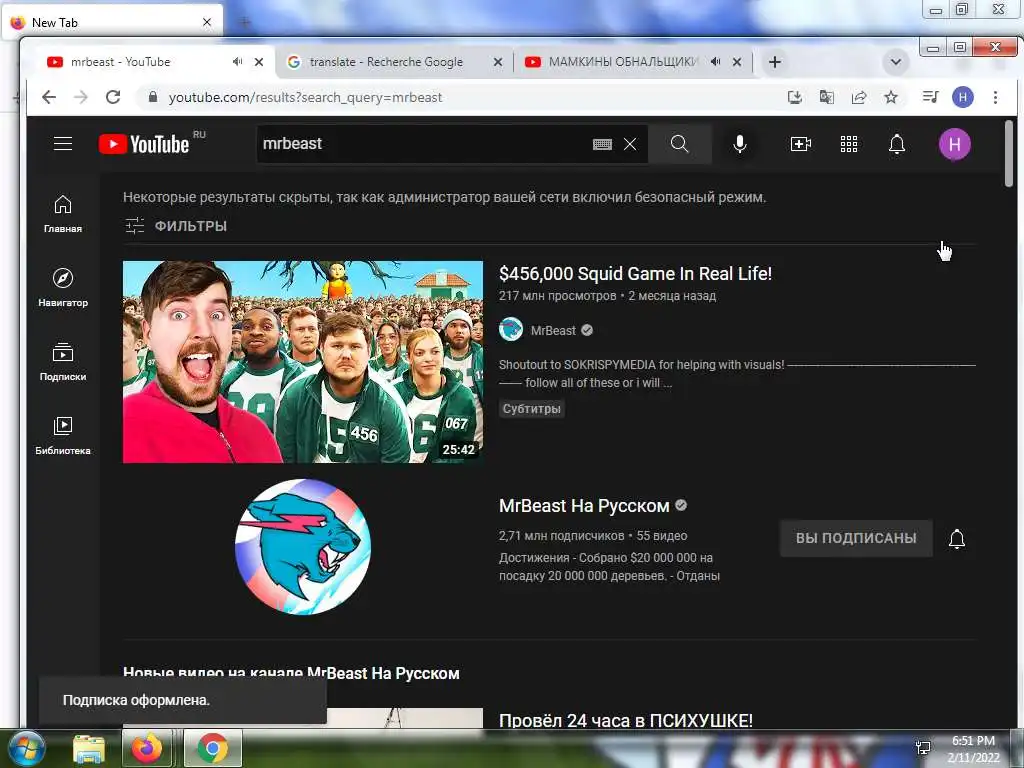
Task: Click the browser back arrow
Action: tap(49, 97)
